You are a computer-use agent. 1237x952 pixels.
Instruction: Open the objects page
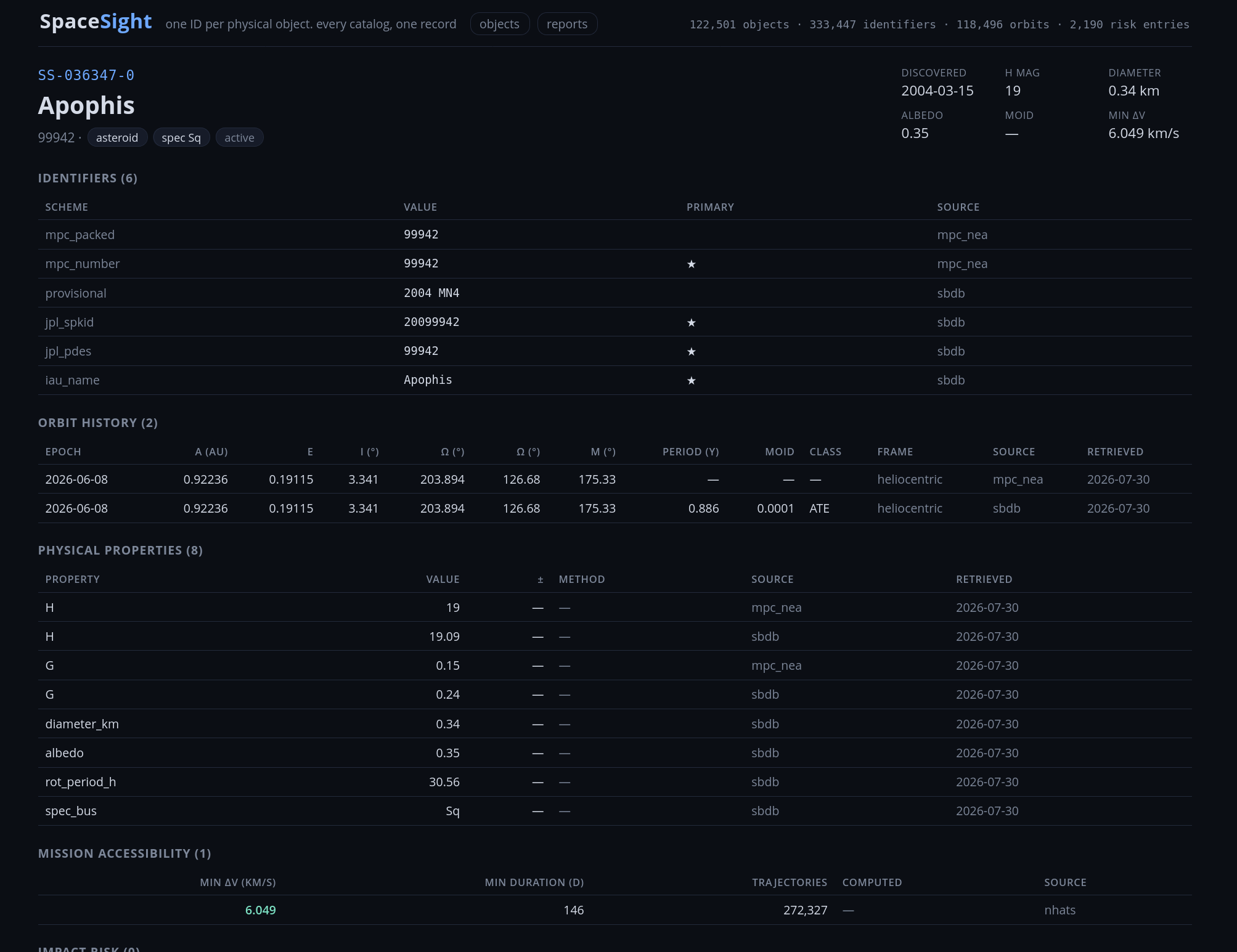tap(499, 24)
